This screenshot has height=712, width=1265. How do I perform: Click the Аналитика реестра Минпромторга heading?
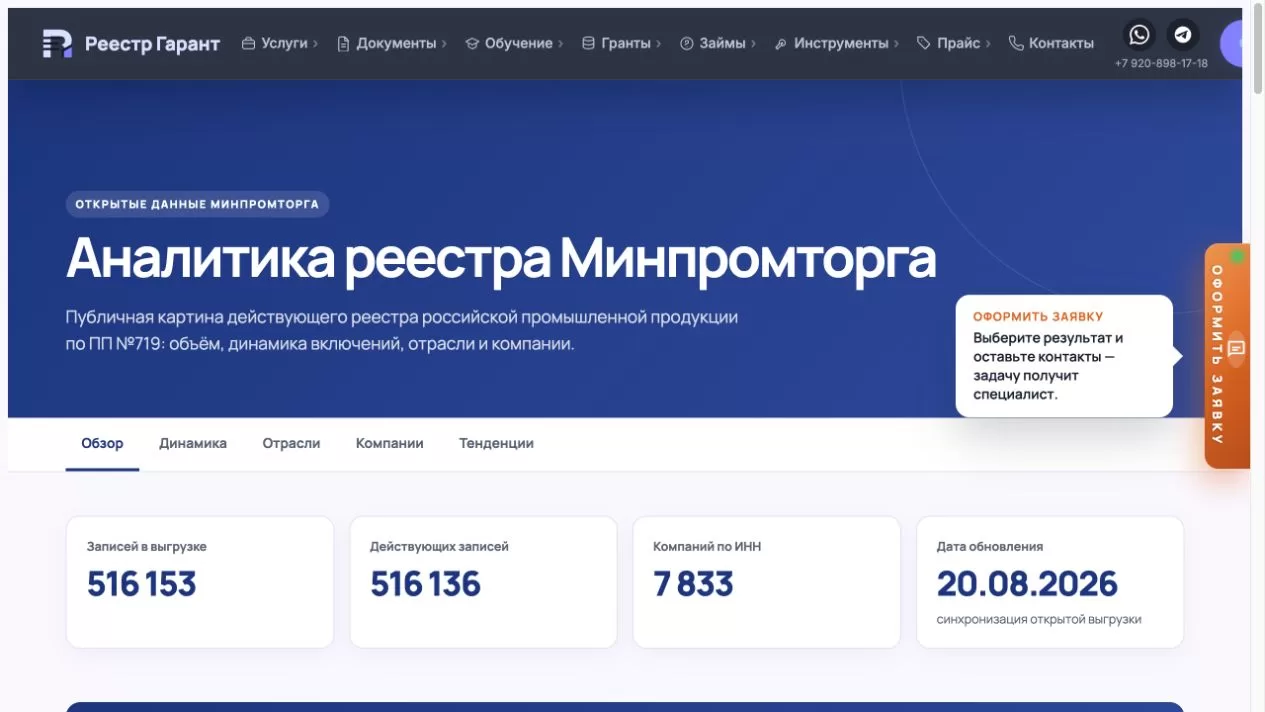coord(501,258)
